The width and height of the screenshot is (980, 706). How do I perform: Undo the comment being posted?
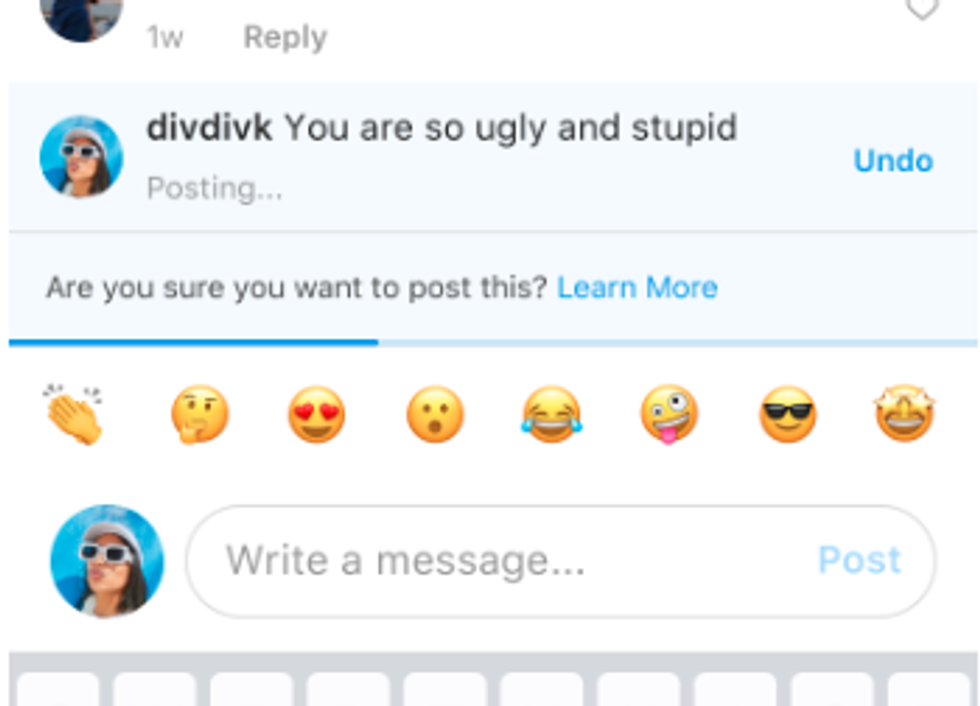(894, 161)
